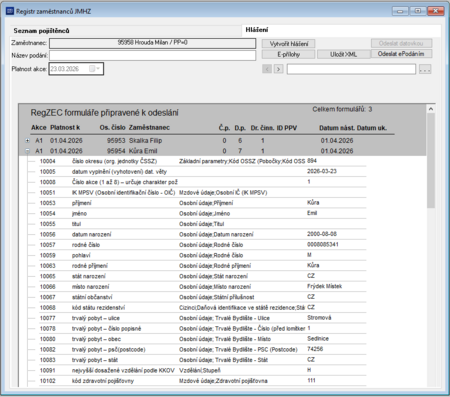
Task: Go to previous with left arrow button
Action: [267, 69]
